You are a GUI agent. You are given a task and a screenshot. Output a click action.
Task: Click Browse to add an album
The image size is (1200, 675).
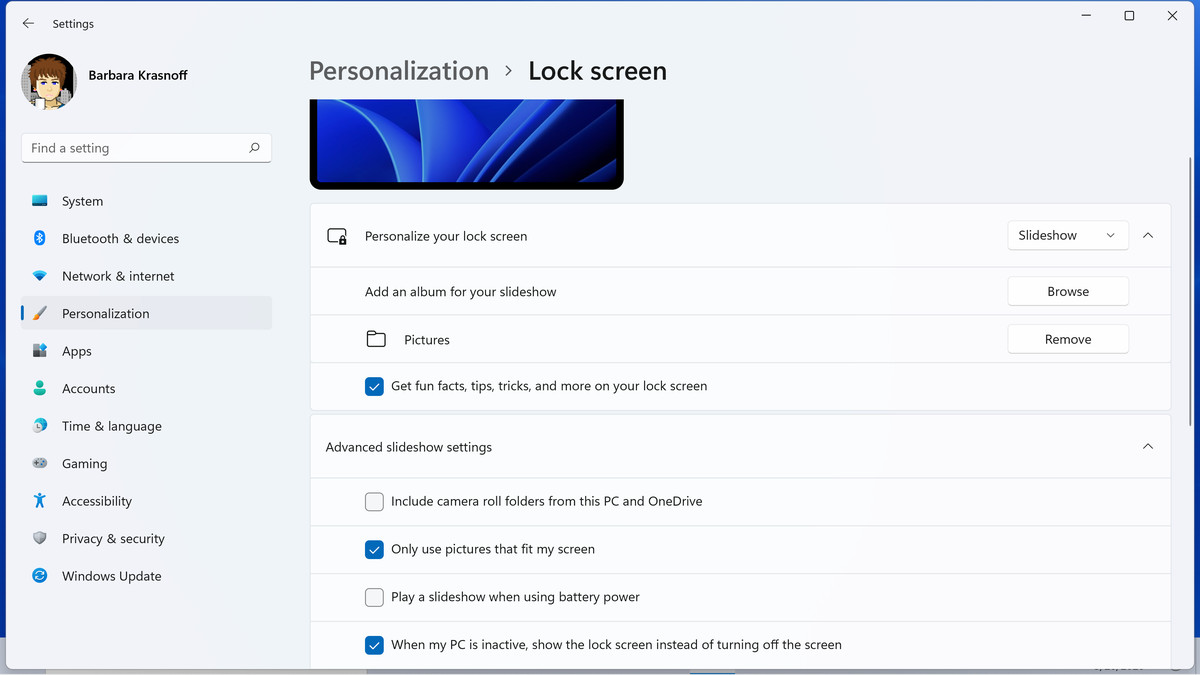point(1068,291)
